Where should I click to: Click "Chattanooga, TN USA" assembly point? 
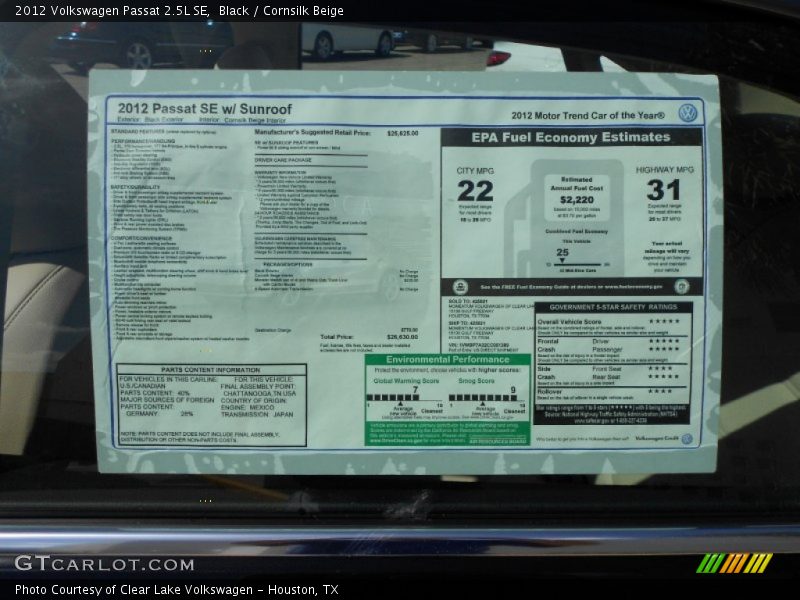259,394
